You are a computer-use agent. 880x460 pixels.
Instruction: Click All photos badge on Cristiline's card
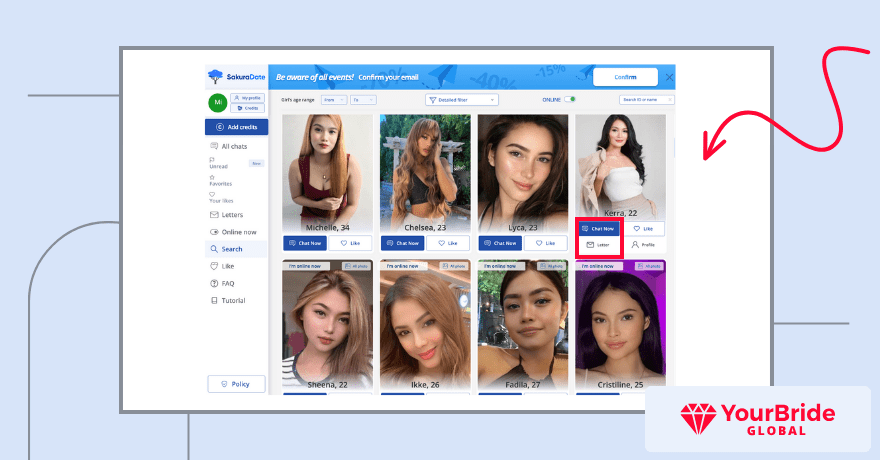649,266
